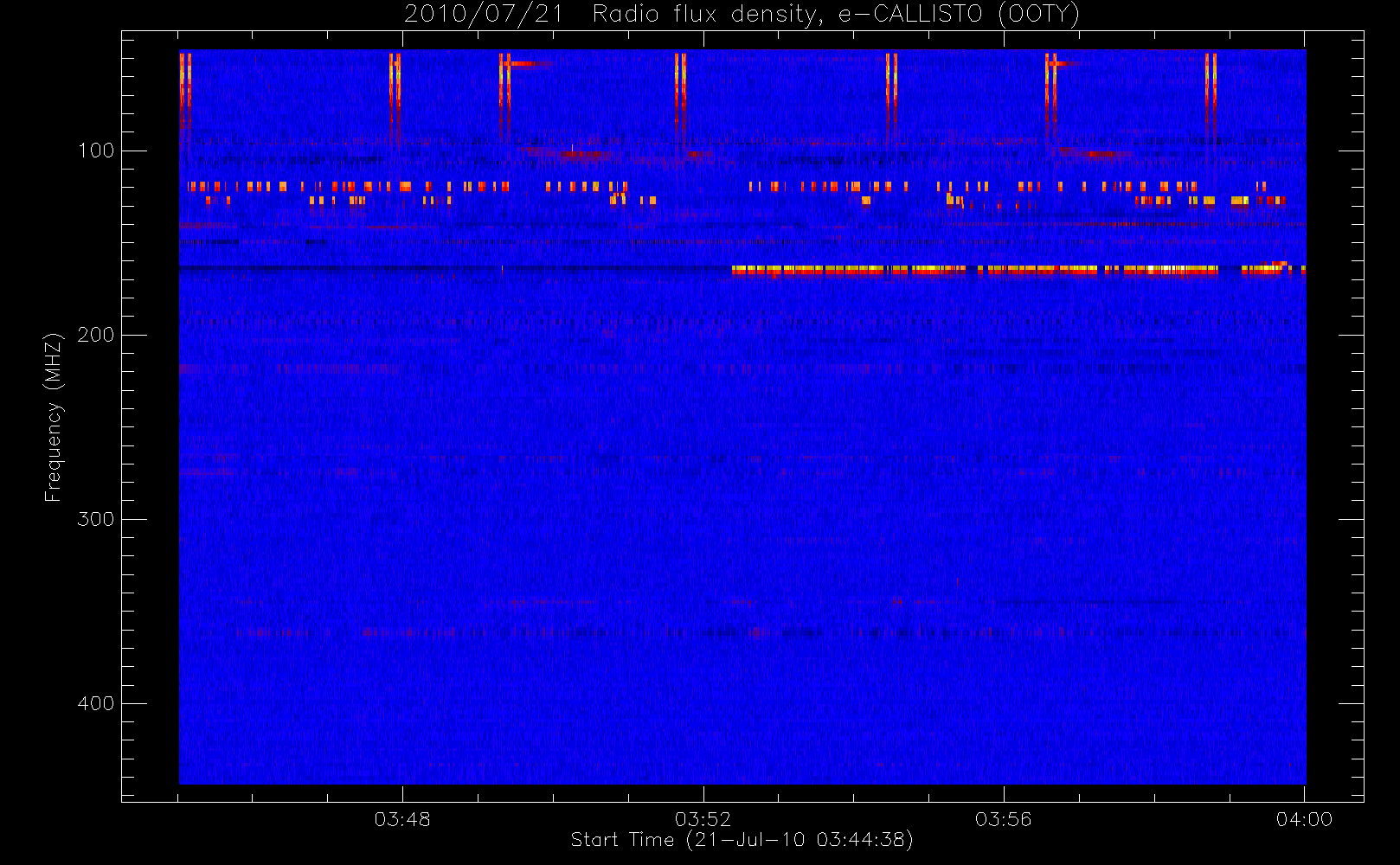Image resolution: width=1400 pixels, height=865 pixels.
Task: Click the 03:52 time tick label
Action: (703, 819)
